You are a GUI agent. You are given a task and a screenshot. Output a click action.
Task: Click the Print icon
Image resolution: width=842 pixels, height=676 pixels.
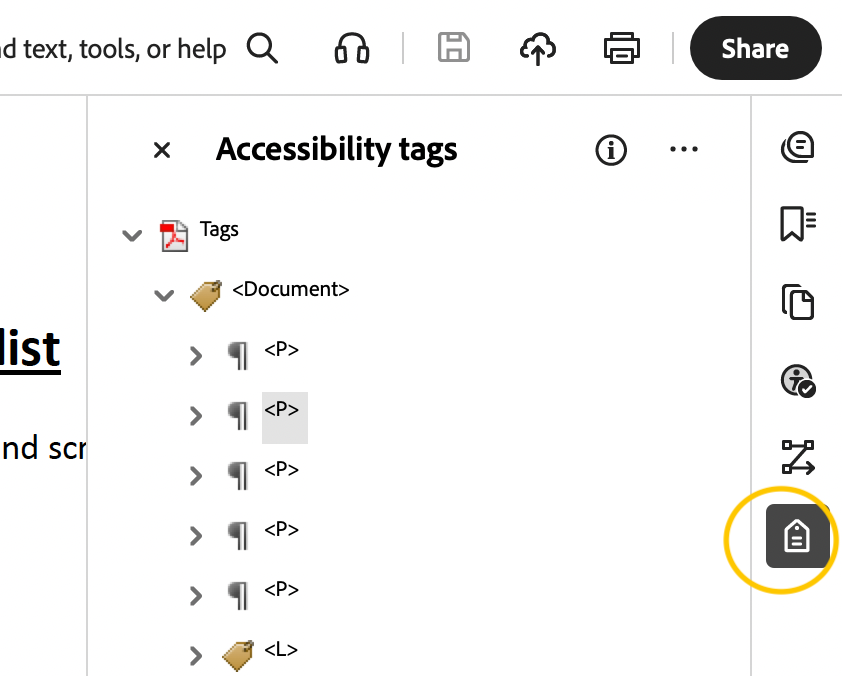tap(621, 48)
